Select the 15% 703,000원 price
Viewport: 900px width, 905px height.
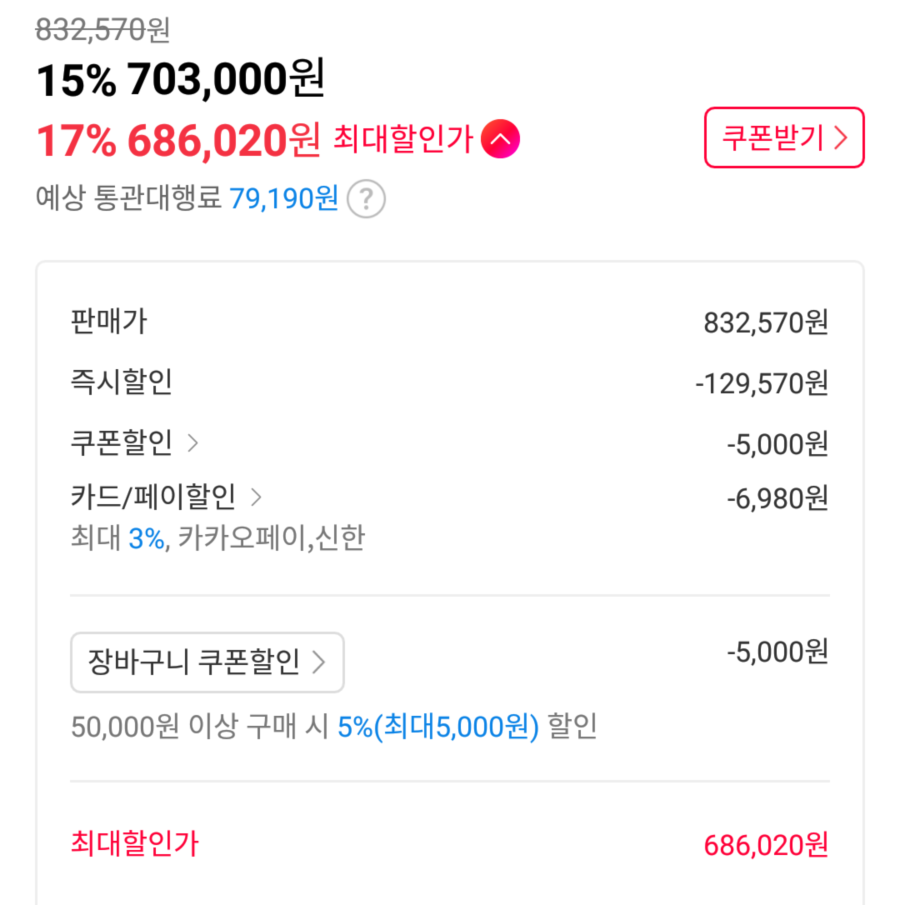pyautogui.click(x=180, y=81)
